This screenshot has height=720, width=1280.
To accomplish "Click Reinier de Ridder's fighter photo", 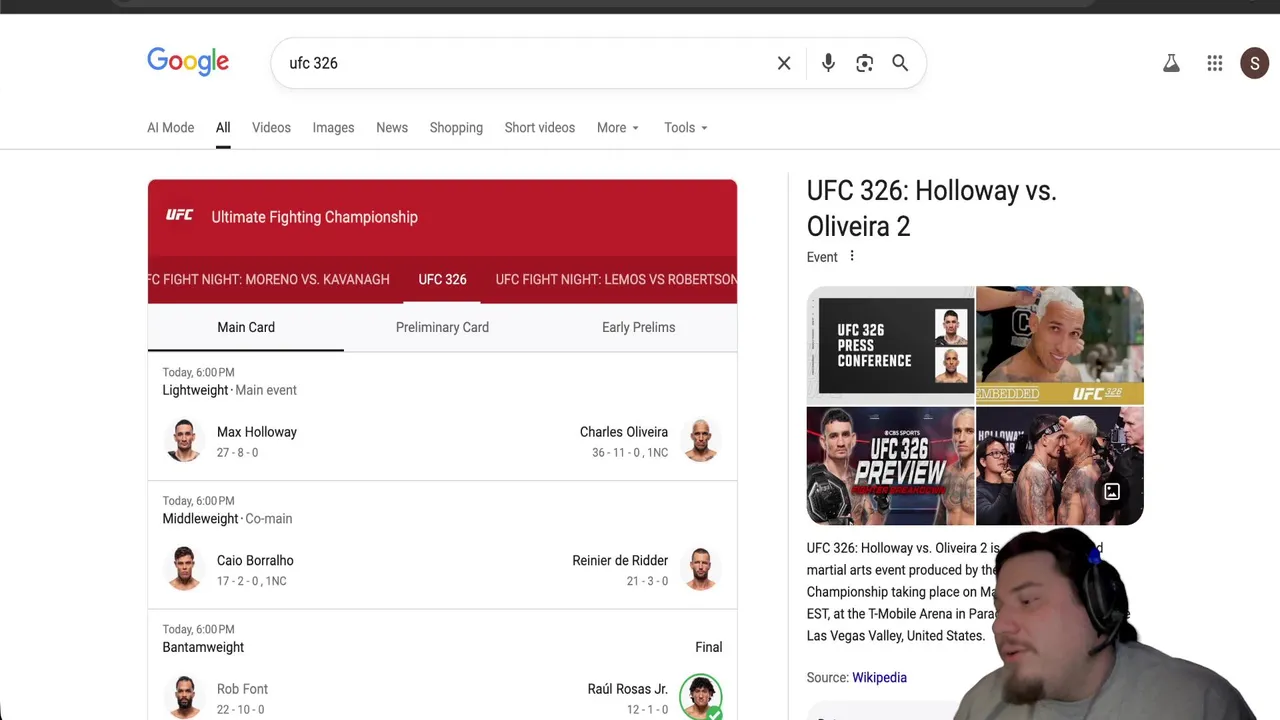I will [701, 568].
